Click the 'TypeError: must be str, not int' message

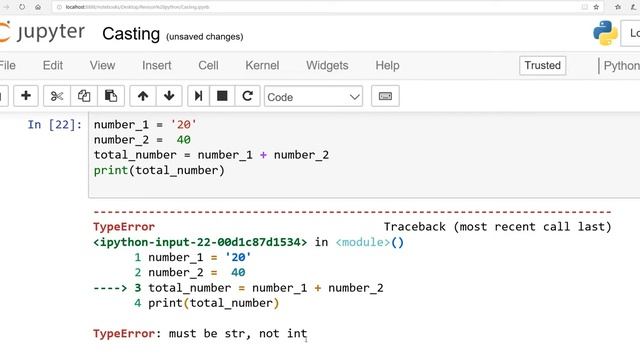[x=200, y=333]
